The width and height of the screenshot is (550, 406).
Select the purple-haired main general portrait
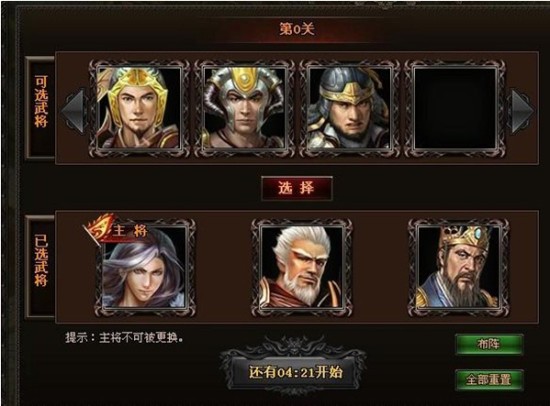(x=144, y=268)
